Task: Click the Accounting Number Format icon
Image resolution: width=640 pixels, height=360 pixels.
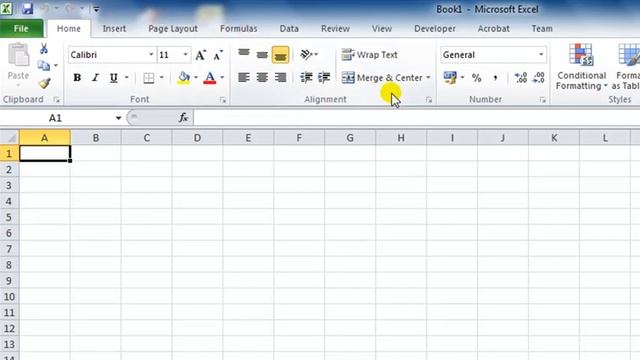Action: (x=450, y=78)
